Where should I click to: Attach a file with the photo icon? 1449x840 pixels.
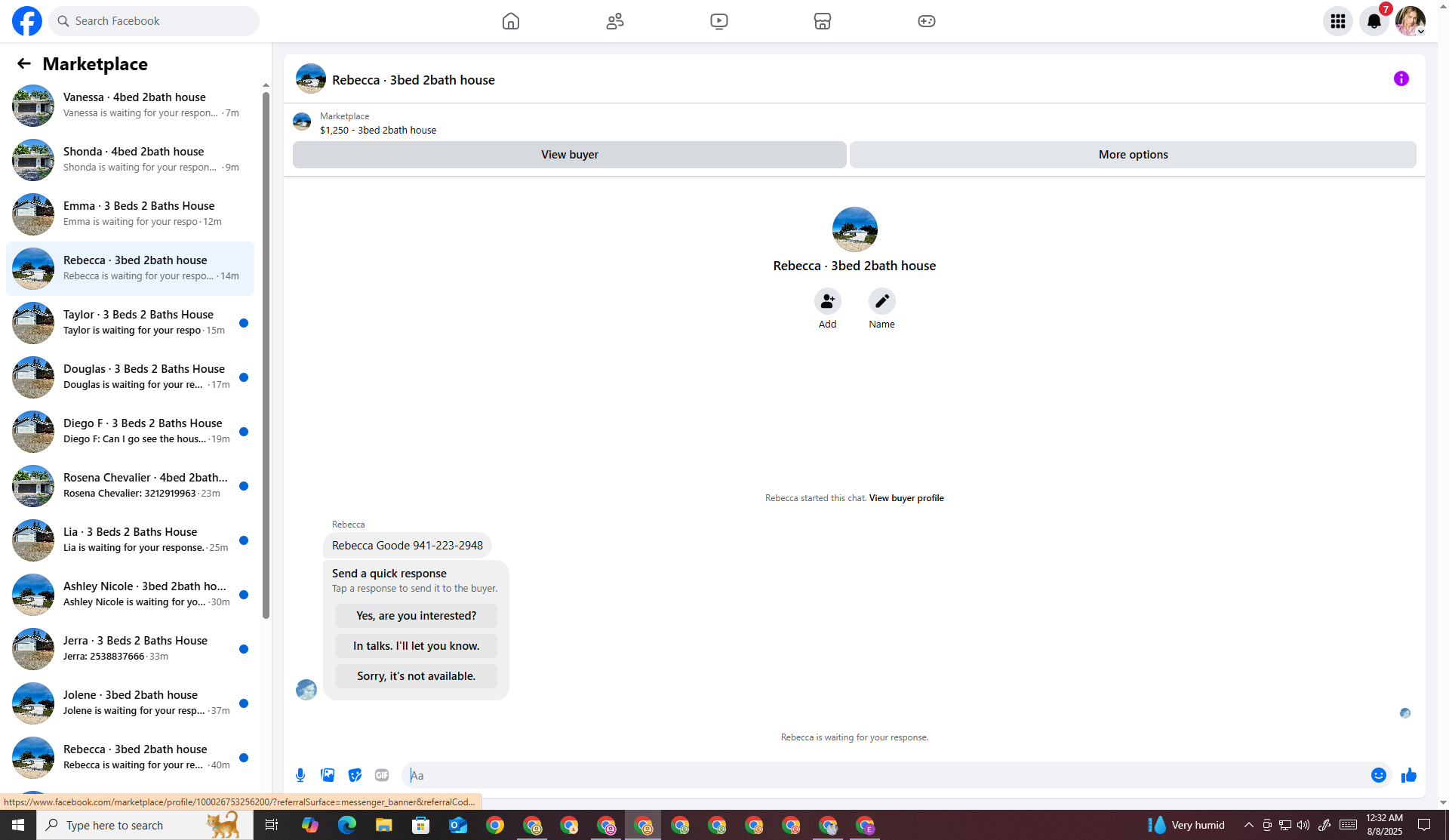point(328,775)
